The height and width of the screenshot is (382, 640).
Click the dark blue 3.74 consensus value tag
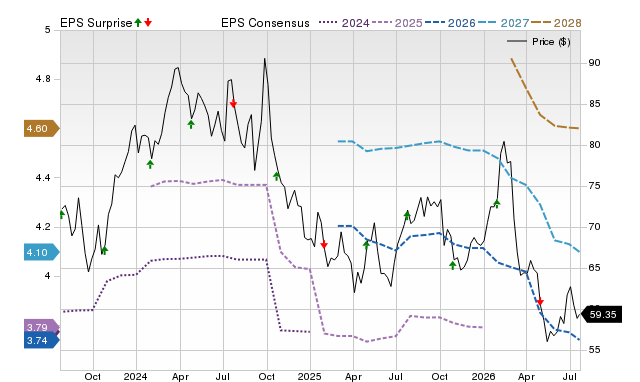tap(42, 340)
